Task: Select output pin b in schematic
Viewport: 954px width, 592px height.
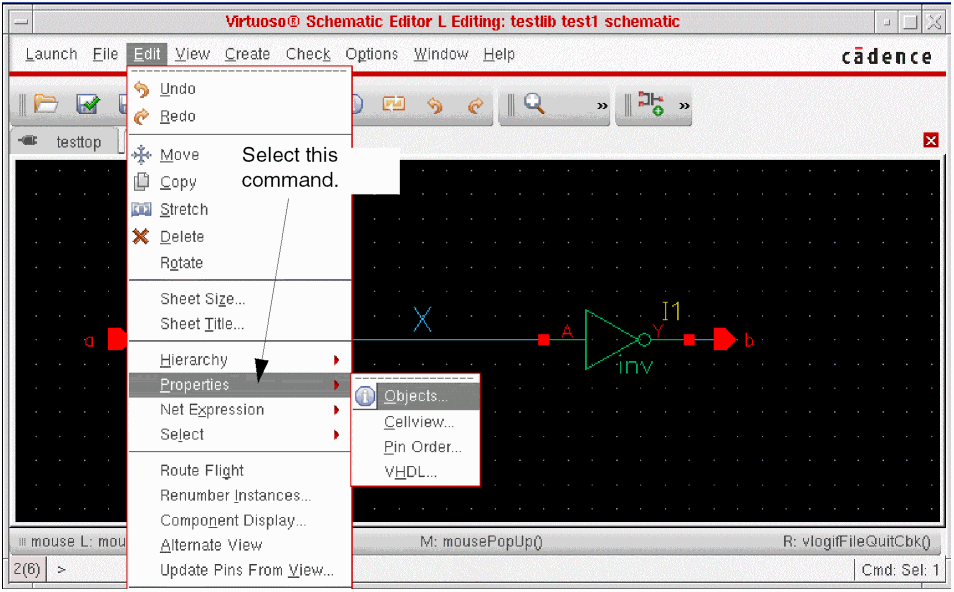Action: (x=725, y=340)
